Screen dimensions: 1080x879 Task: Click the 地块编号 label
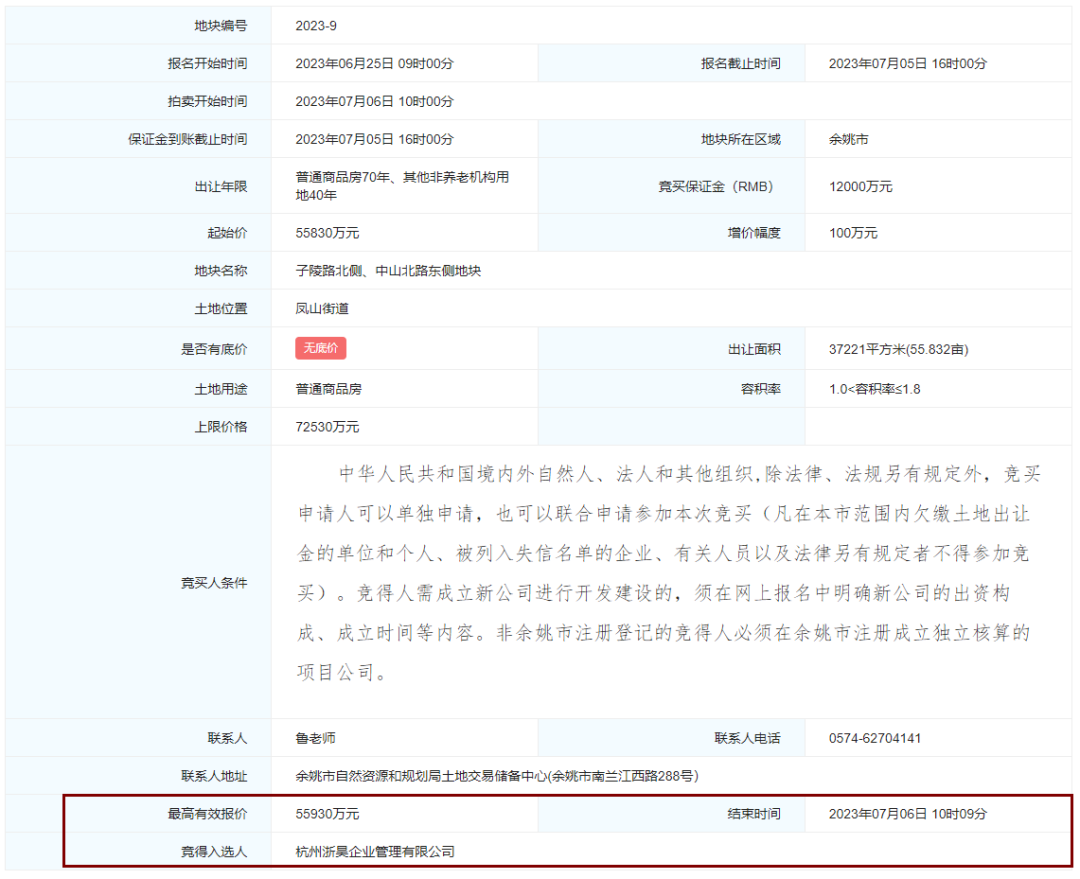coord(220,26)
